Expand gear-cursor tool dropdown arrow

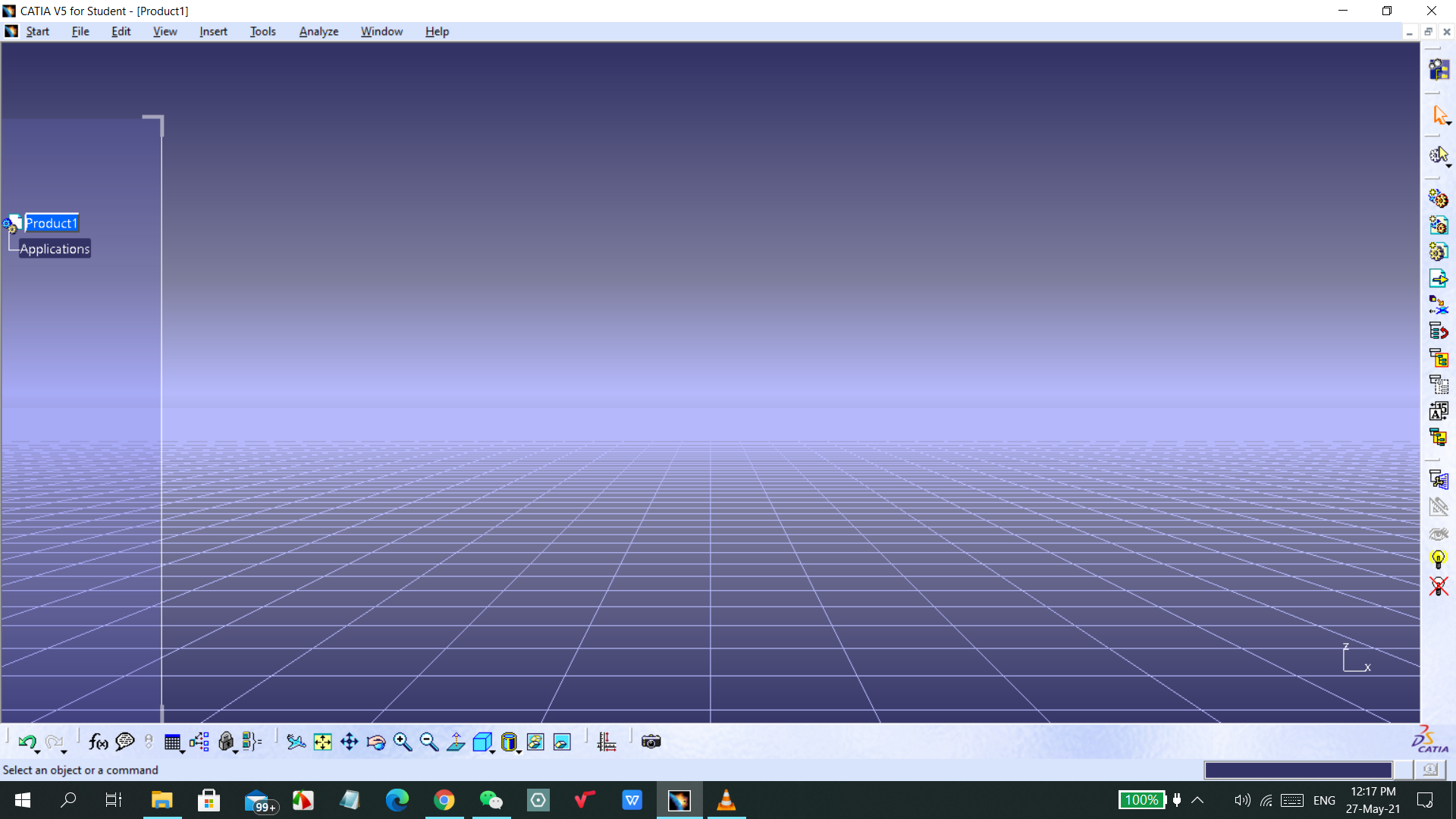(x=1448, y=165)
